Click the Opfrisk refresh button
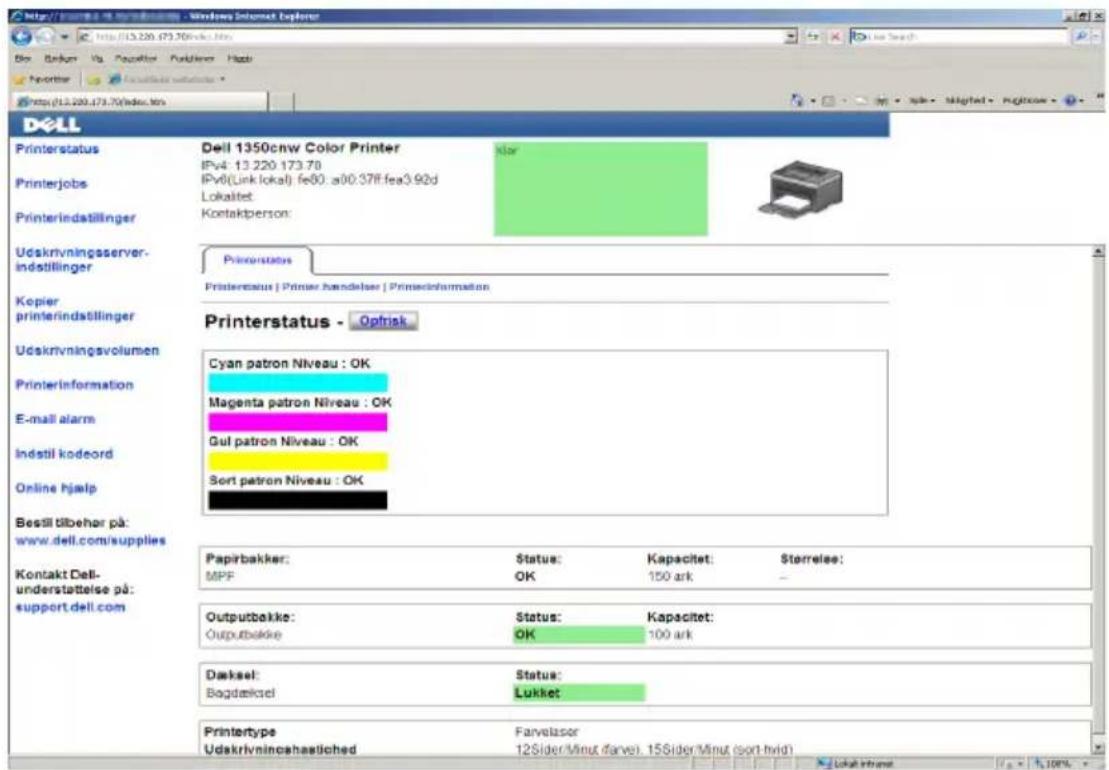The image size is (1109, 770). tap(383, 321)
